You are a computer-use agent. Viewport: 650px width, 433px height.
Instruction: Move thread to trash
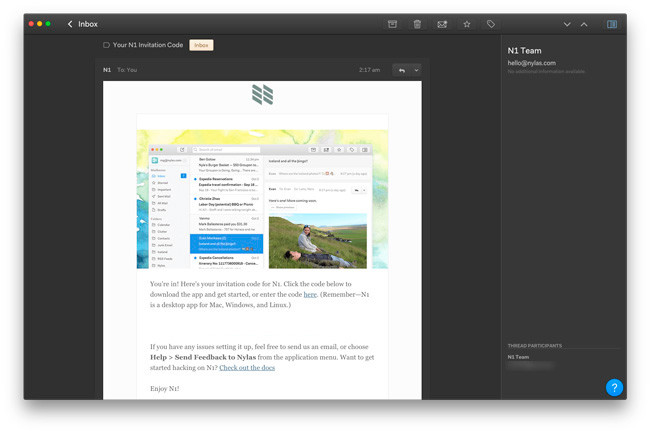[417, 24]
